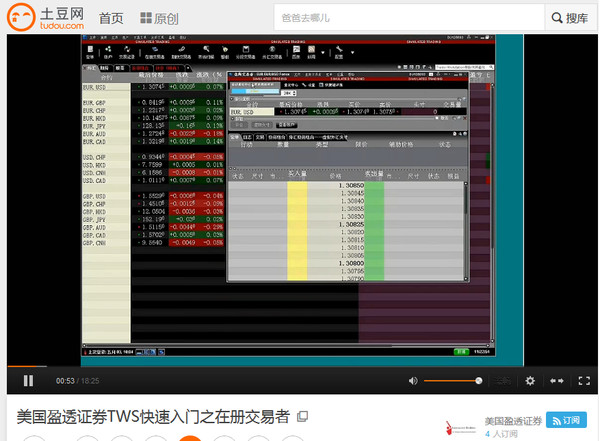Image resolution: width=600 pixels, height=441 pixels.
Task: Select the EUR.GBP watchlist row
Action: [x=153, y=103]
